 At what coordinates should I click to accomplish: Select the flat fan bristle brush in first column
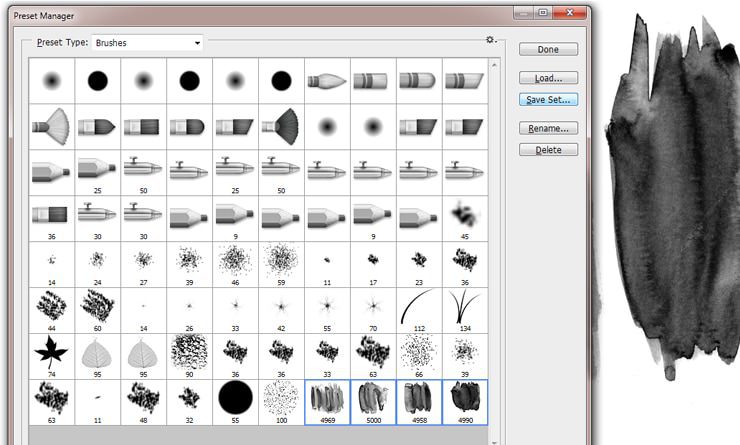51,127
